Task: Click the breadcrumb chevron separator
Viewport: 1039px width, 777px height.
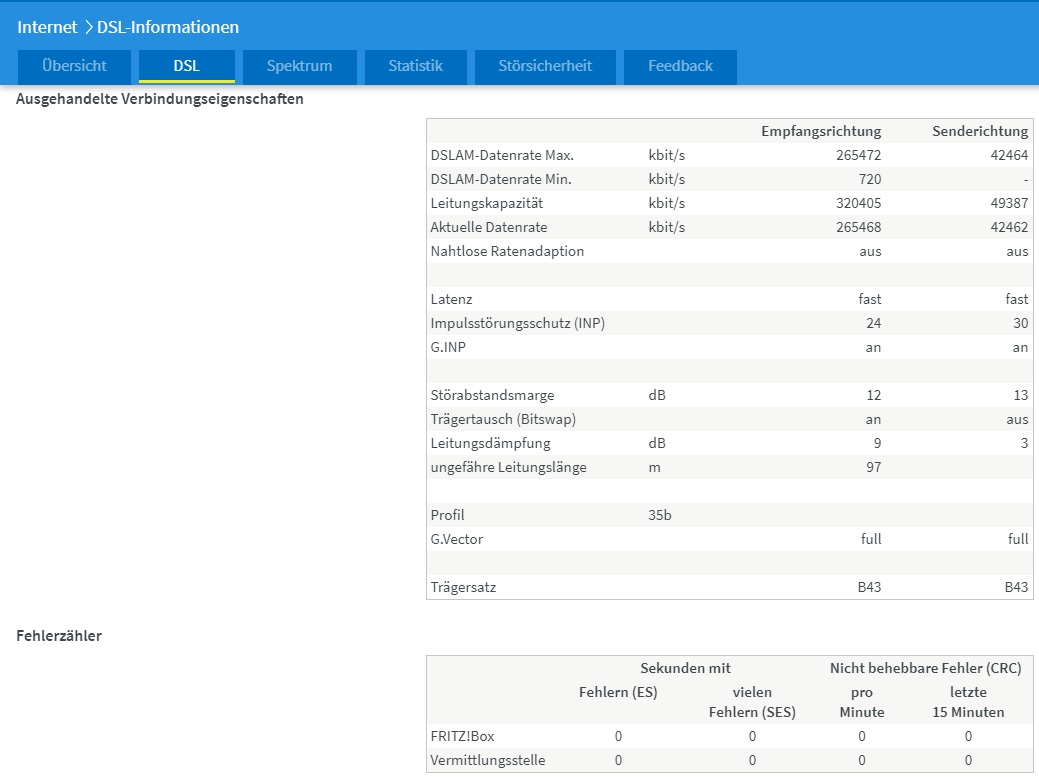Action: 88,27
